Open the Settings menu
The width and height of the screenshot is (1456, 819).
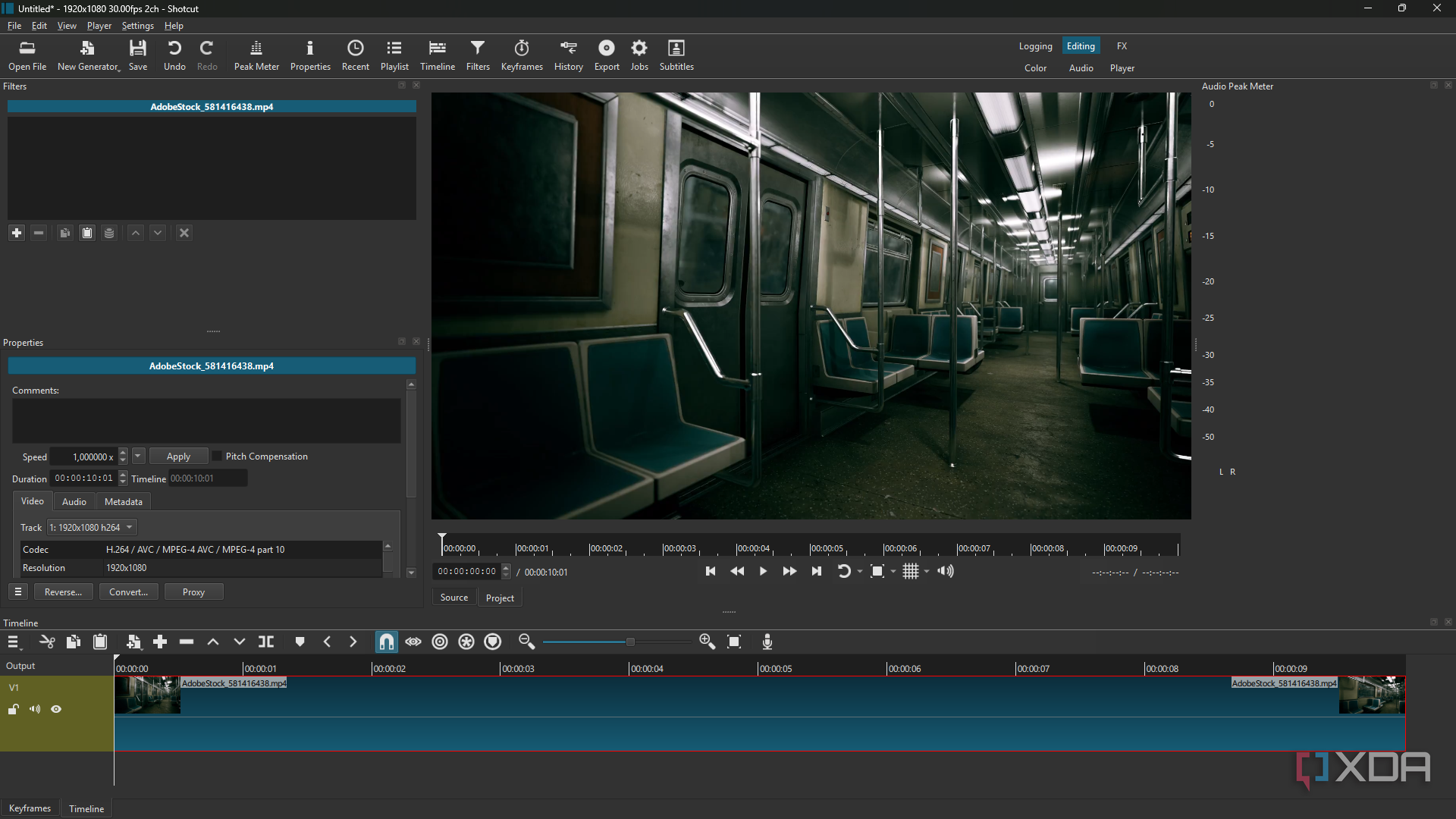(137, 26)
